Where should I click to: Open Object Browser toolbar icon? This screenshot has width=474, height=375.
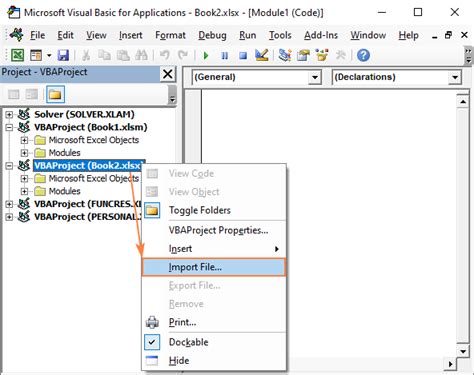(322, 55)
